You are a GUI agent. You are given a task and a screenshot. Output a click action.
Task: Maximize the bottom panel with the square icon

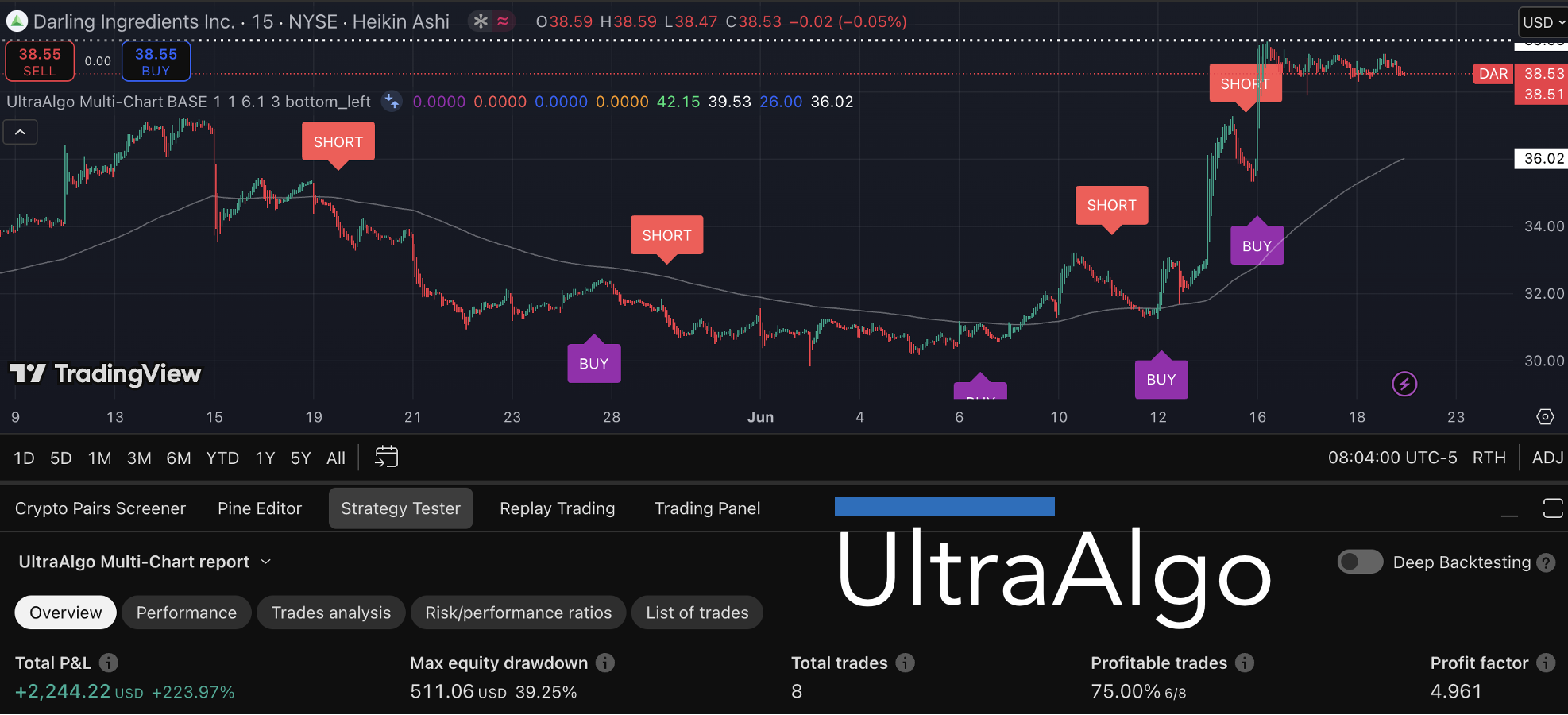tap(1553, 508)
